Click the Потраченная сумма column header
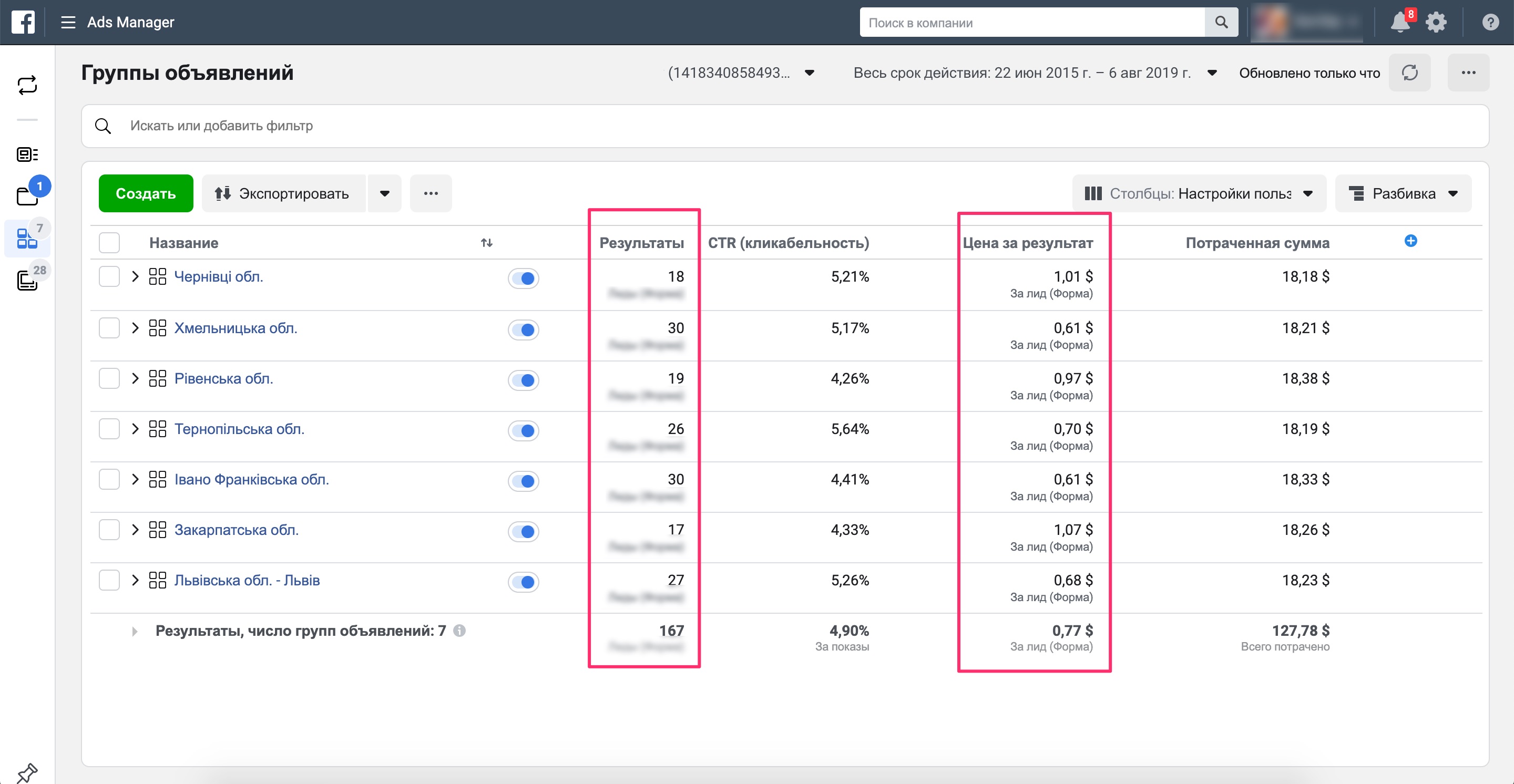Viewport: 1514px width, 784px height. (1257, 243)
